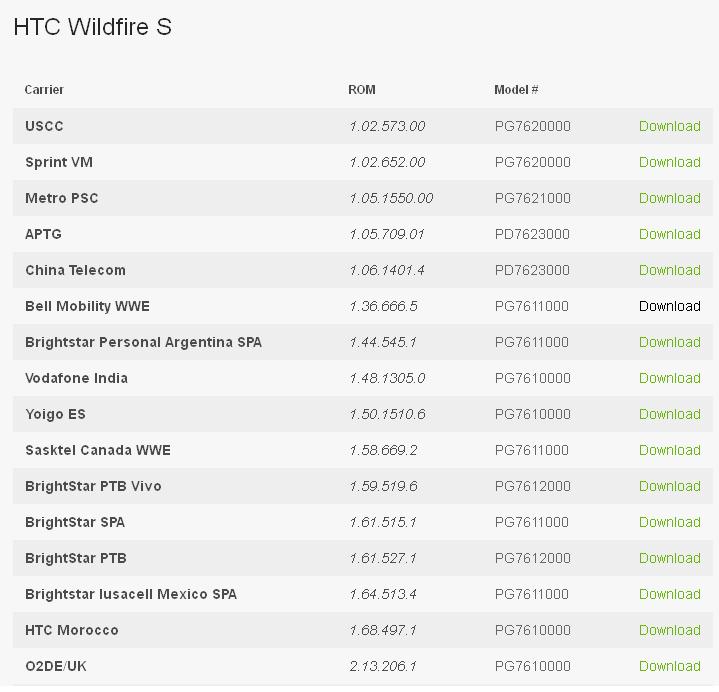Download the USCC ROM

pos(669,126)
